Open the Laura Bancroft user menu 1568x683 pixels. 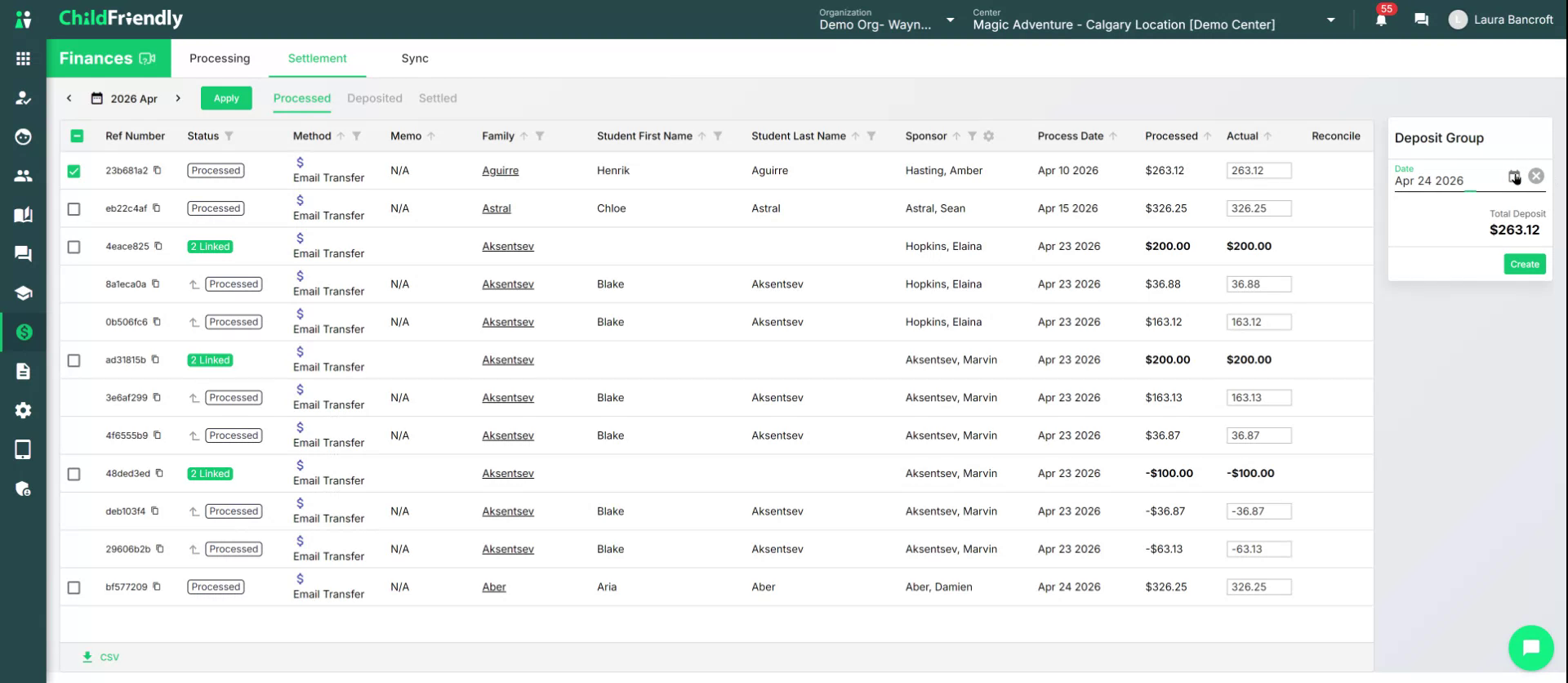point(1501,20)
